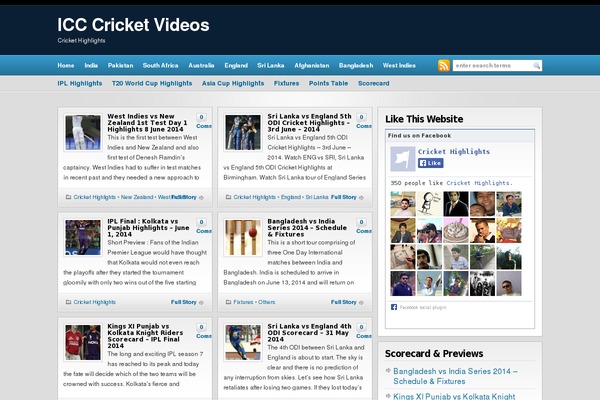The image size is (600, 400).
Task: Click Kings XI Punjab jerseys thumbnail
Action: (x=83, y=342)
